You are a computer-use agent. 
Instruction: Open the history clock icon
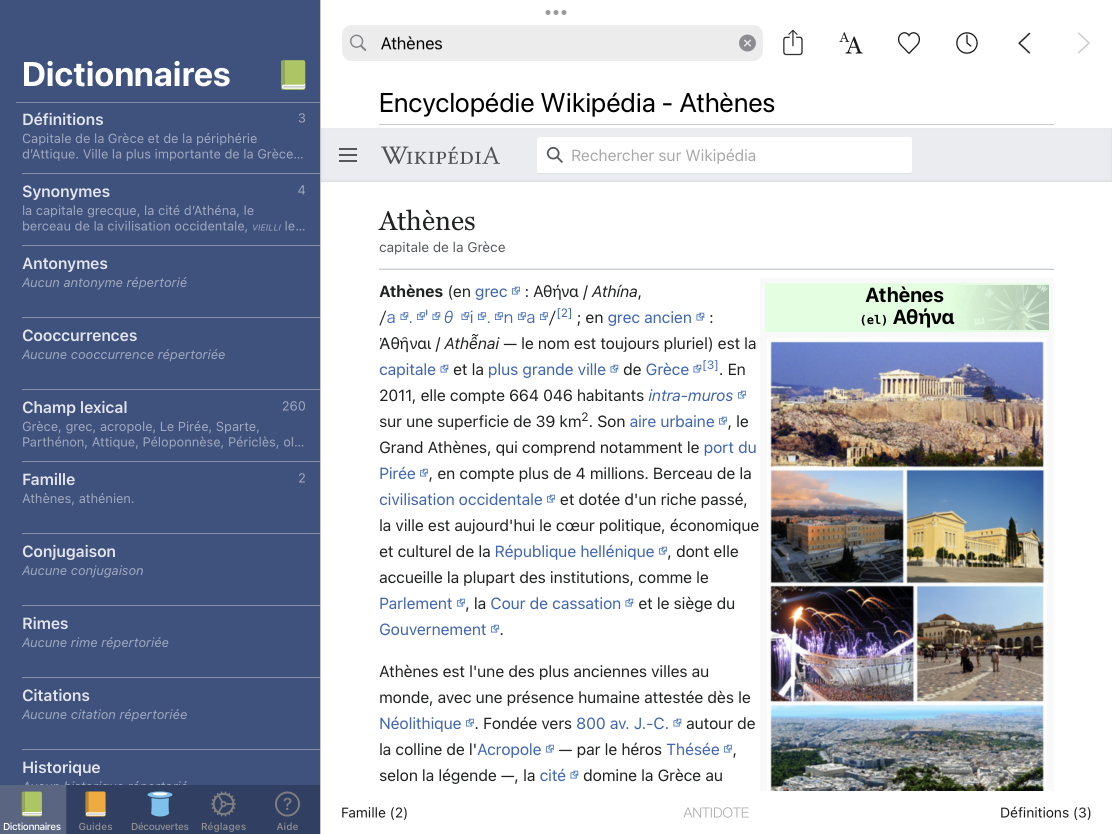pos(966,43)
